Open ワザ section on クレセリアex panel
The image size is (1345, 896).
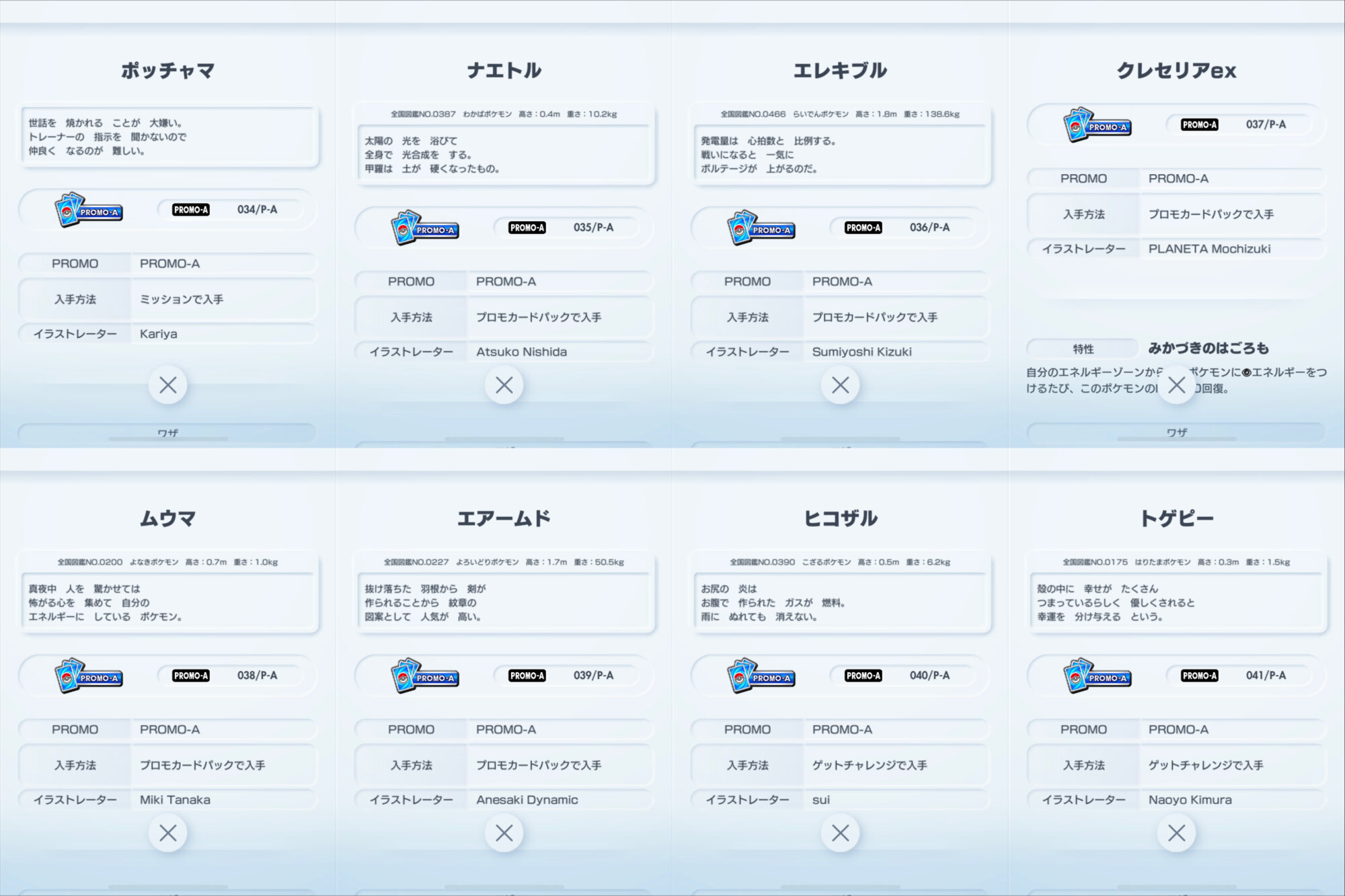pos(1177,433)
